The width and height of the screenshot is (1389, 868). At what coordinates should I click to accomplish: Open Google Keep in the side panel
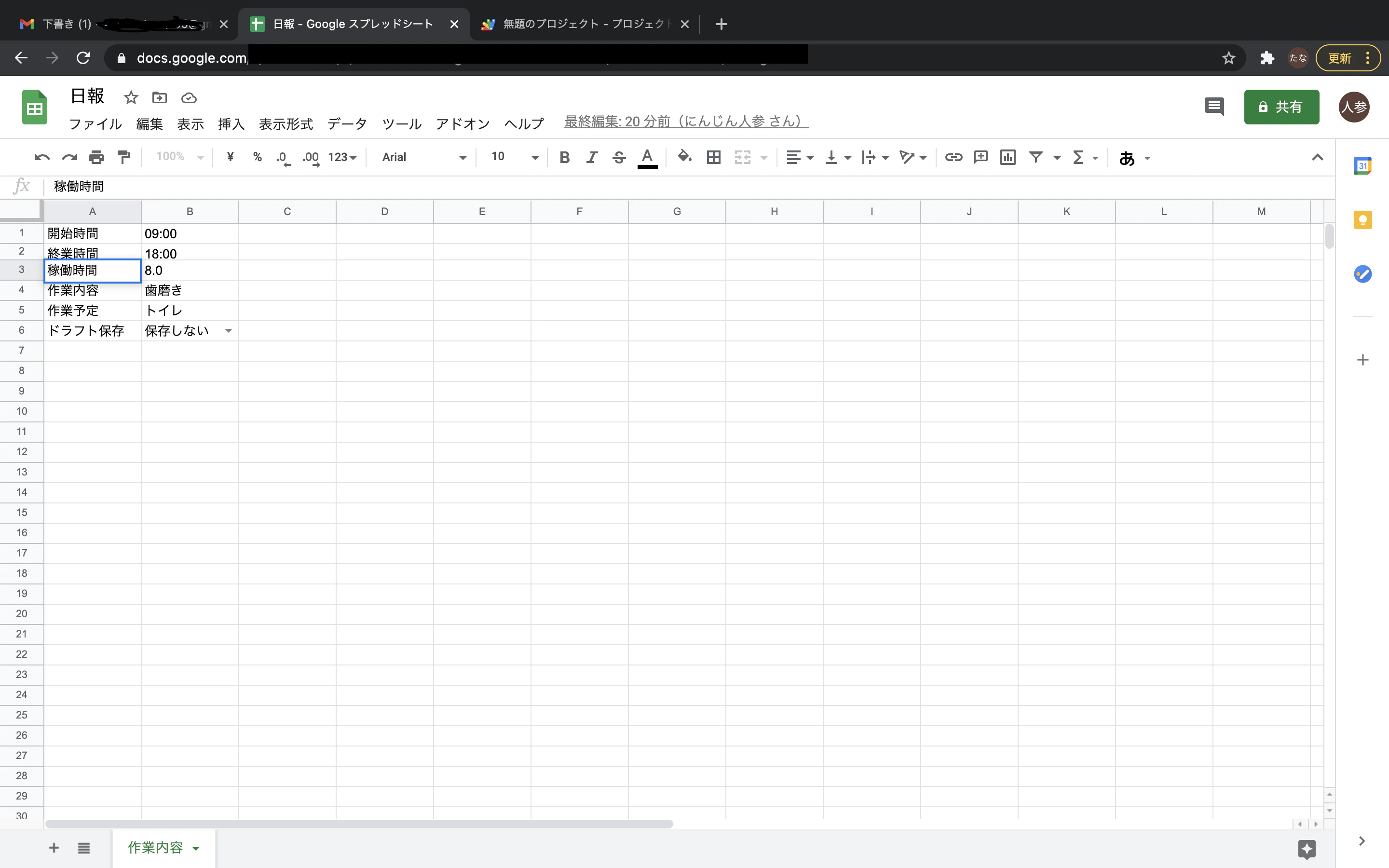pos(1363,220)
